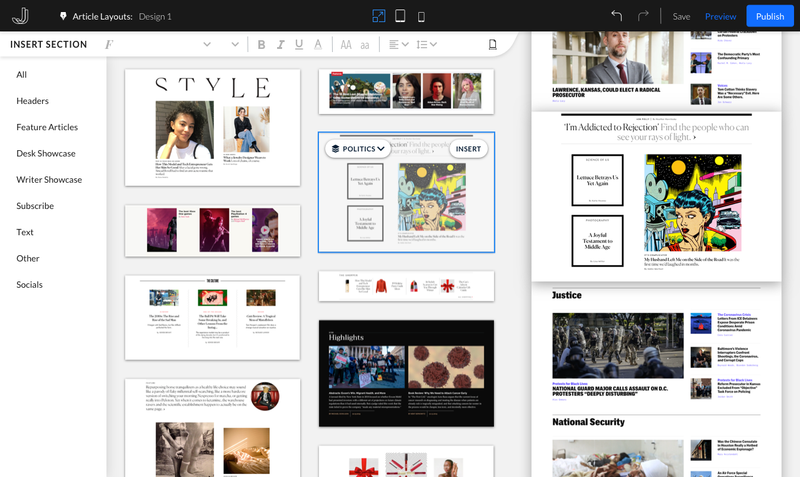The width and height of the screenshot is (800, 477).
Task: Open the National Guard Major headline
Action: click(x=610, y=391)
